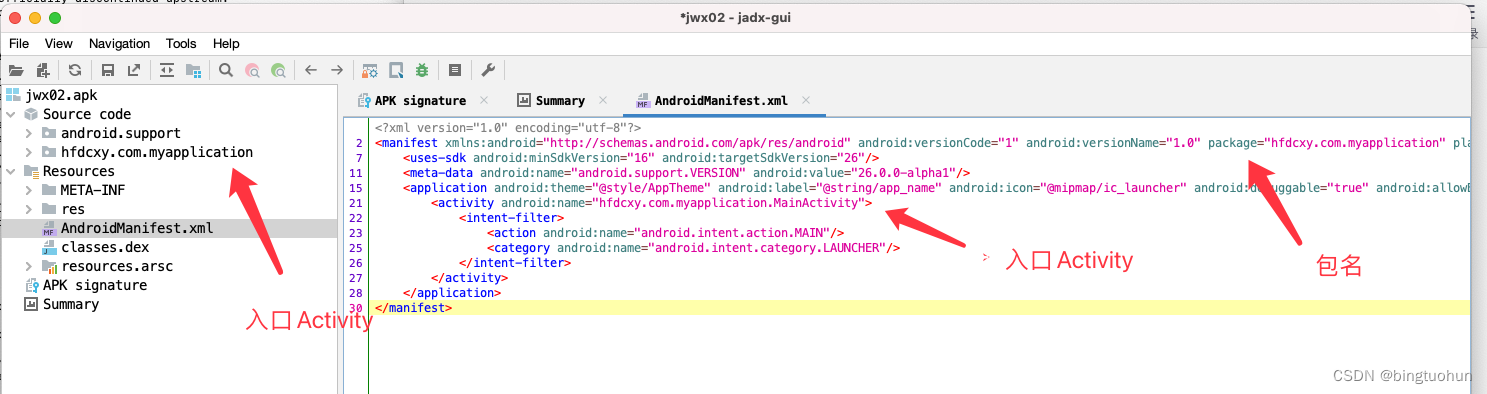This screenshot has height=394, width=1487.
Task: Click the export project toolbar icon
Action: coord(134,70)
